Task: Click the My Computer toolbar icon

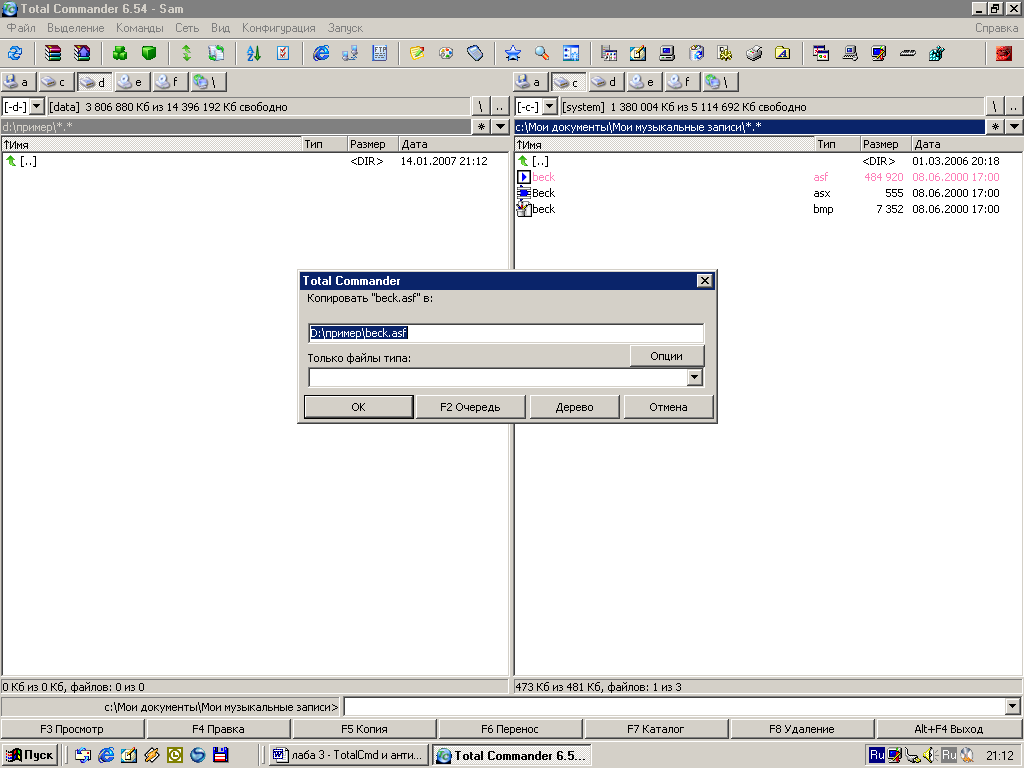Action: (x=667, y=54)
